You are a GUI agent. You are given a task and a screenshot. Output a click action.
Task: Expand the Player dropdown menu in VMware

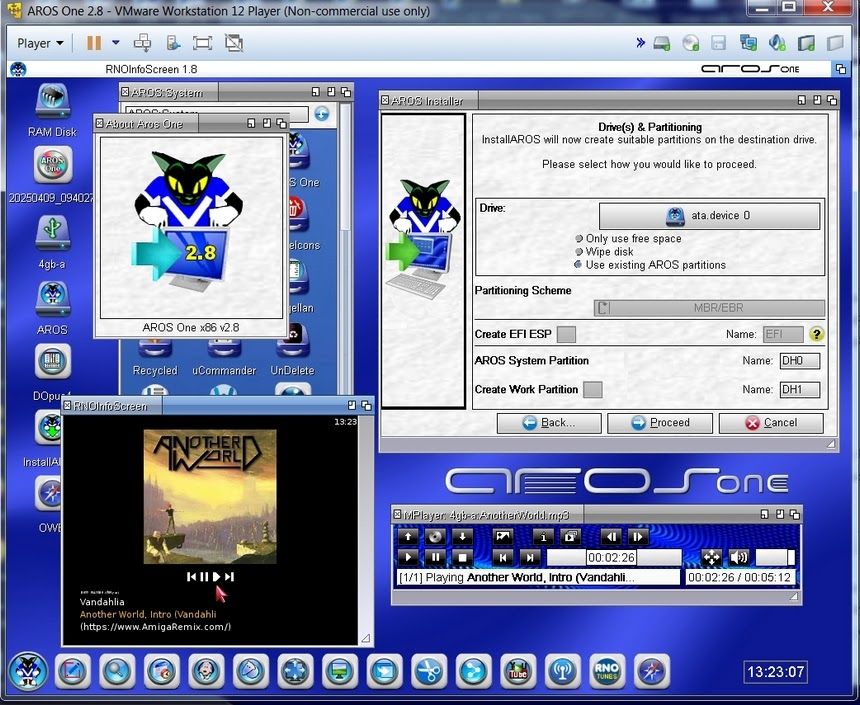click(40, 43)
